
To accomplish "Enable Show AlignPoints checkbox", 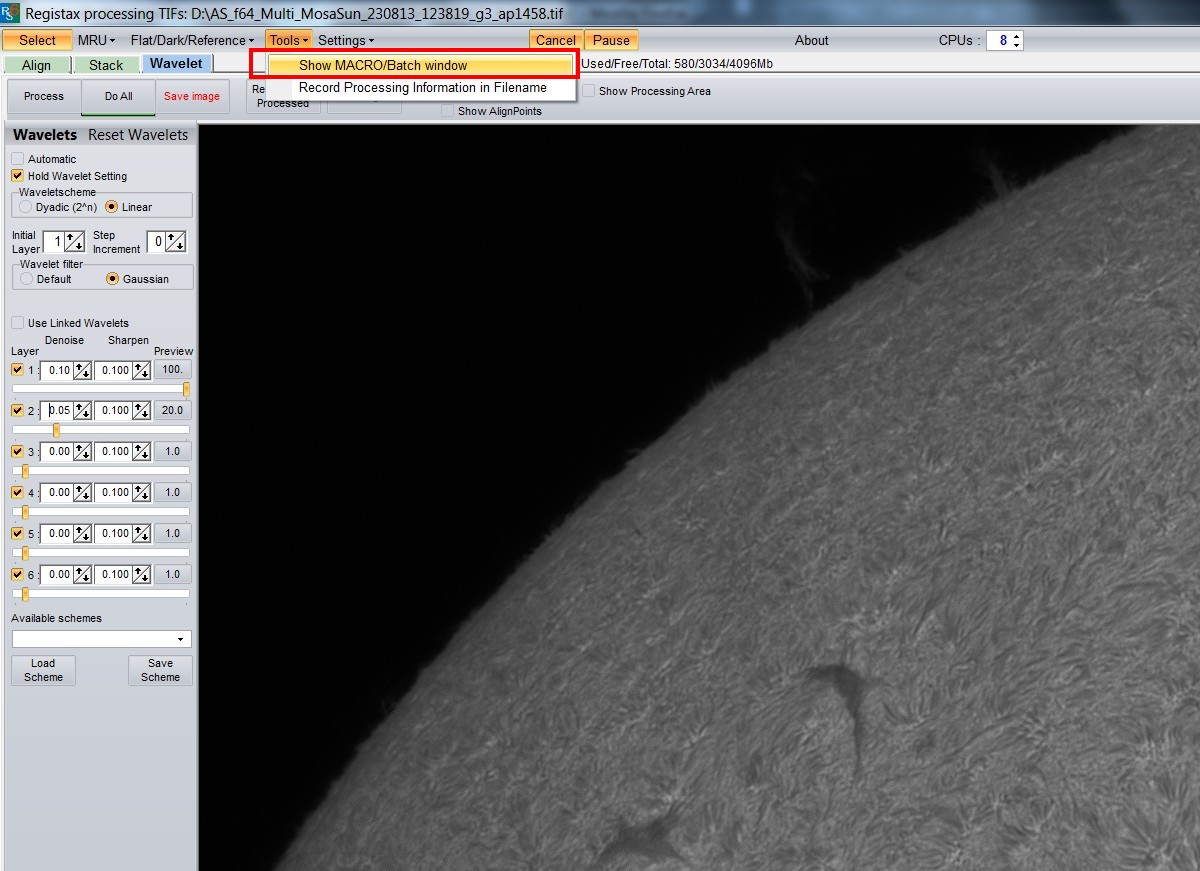I will (447, 111).
